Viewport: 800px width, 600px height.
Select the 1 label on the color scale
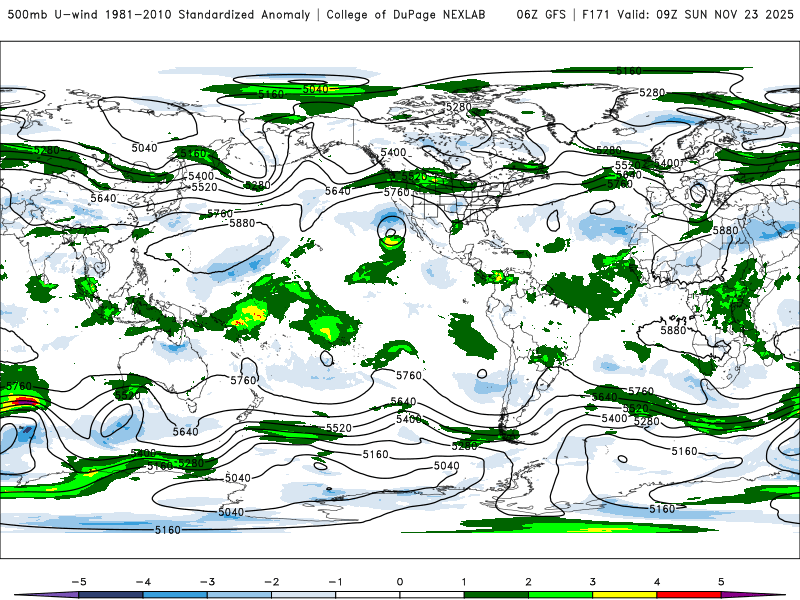464,582
